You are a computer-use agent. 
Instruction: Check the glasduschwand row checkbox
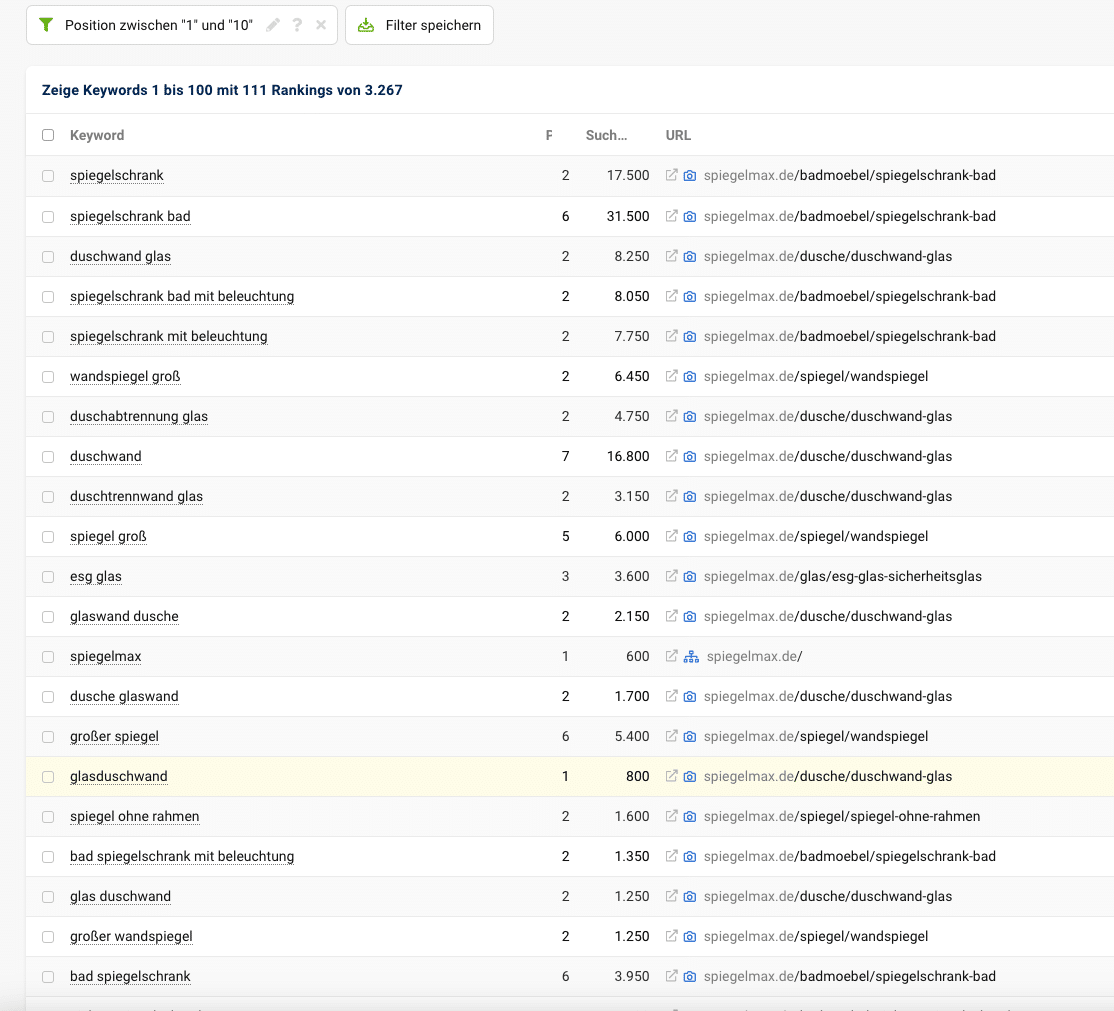(48, 777)
